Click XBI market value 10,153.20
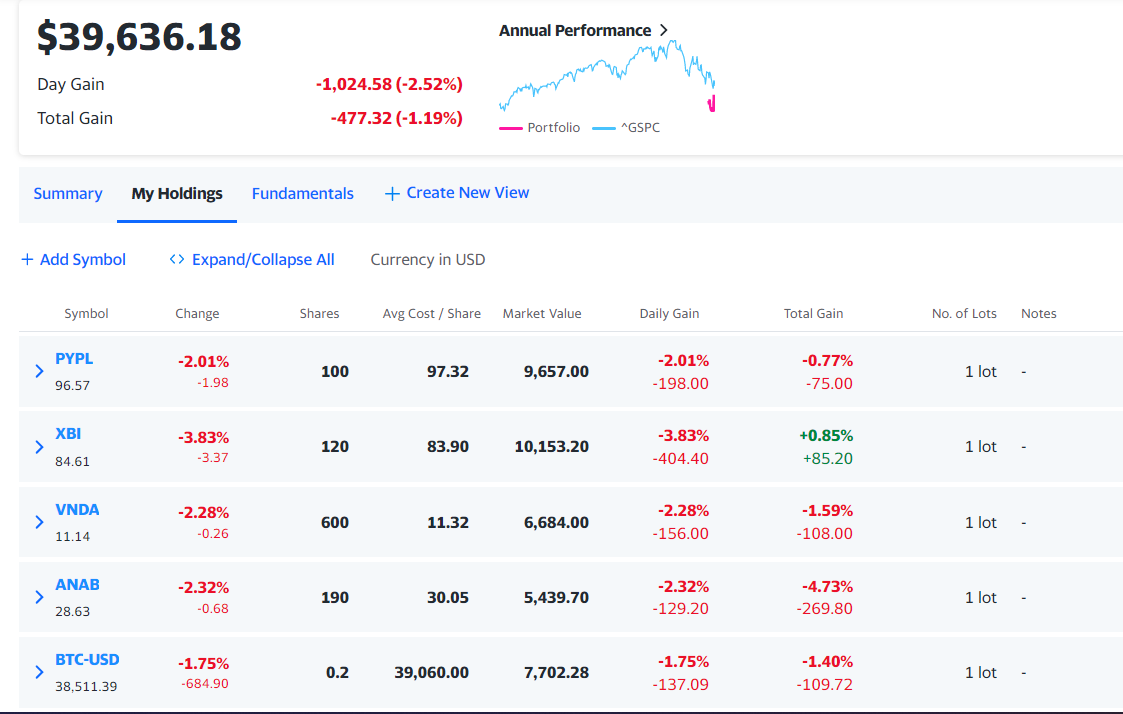This screenshot has width=1123, height=714. pyautogui.click(x=551, y=447)
